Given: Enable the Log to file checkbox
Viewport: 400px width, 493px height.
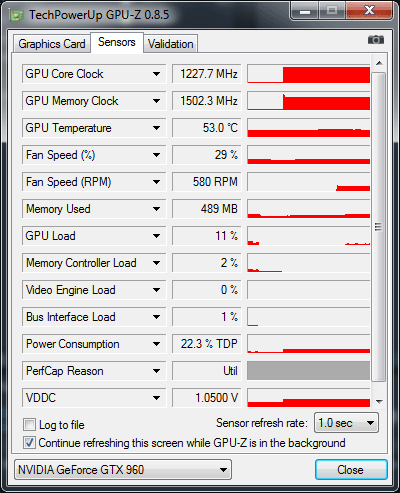Looking at the screenshot, I should 29,425.
